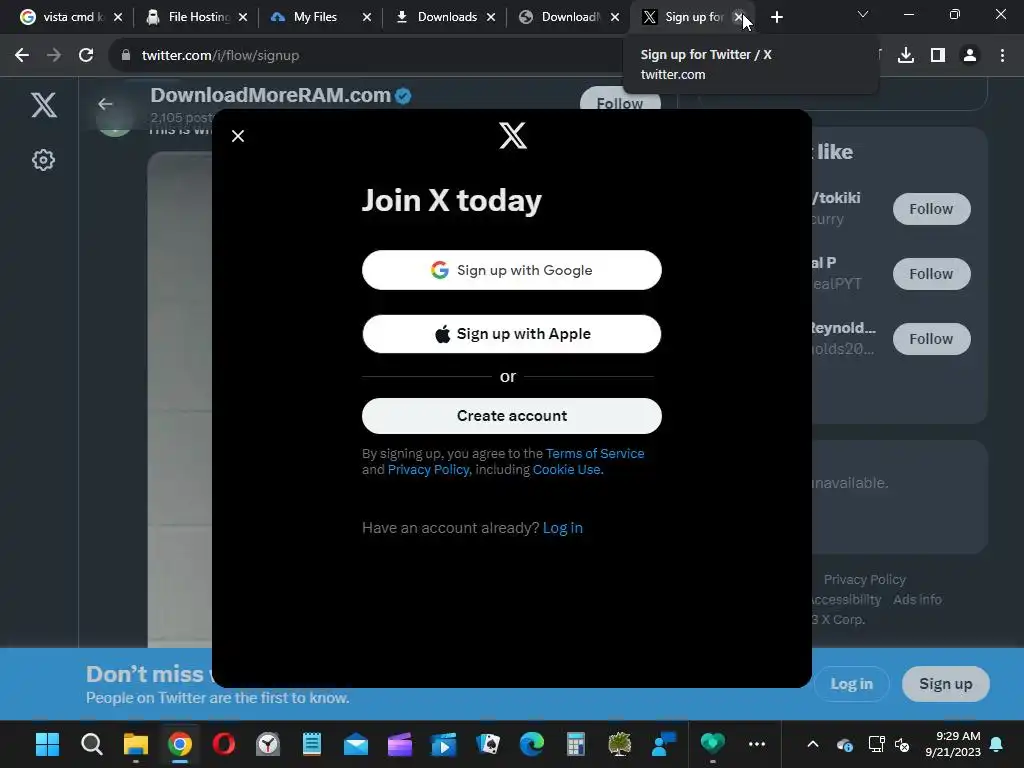Close the Sign up for Twitter tab
This screenshot has width=1024, height=768.
coord(739,17)
